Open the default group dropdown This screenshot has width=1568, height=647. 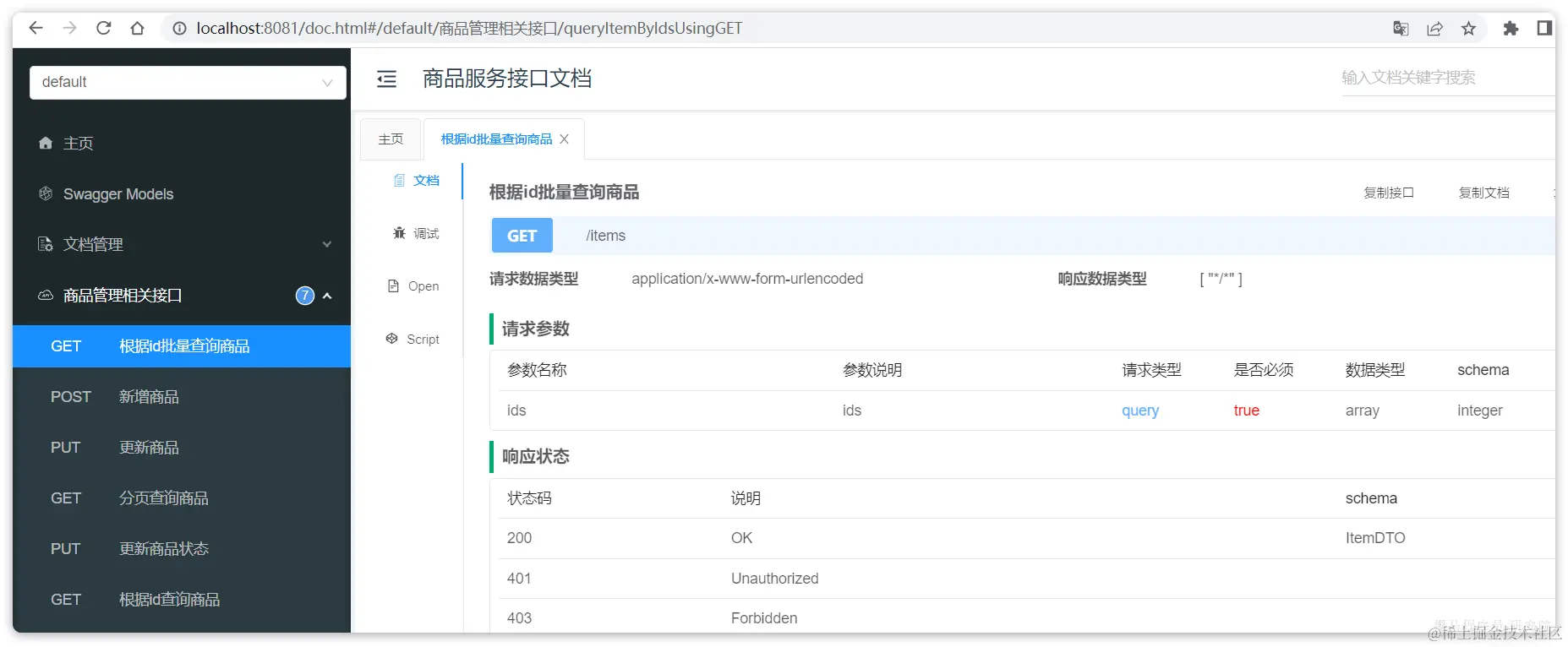[188, 83]
